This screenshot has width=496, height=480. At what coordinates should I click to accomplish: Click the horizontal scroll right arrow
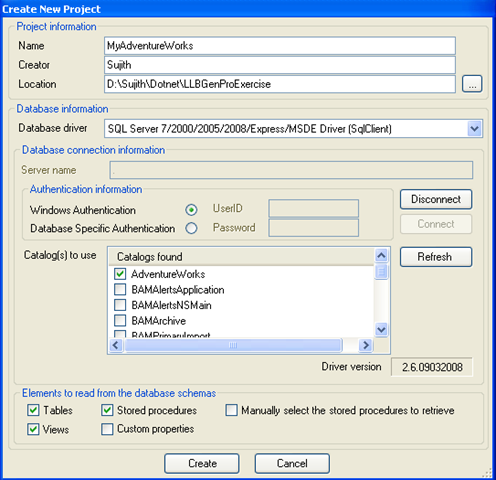[366, 345]
